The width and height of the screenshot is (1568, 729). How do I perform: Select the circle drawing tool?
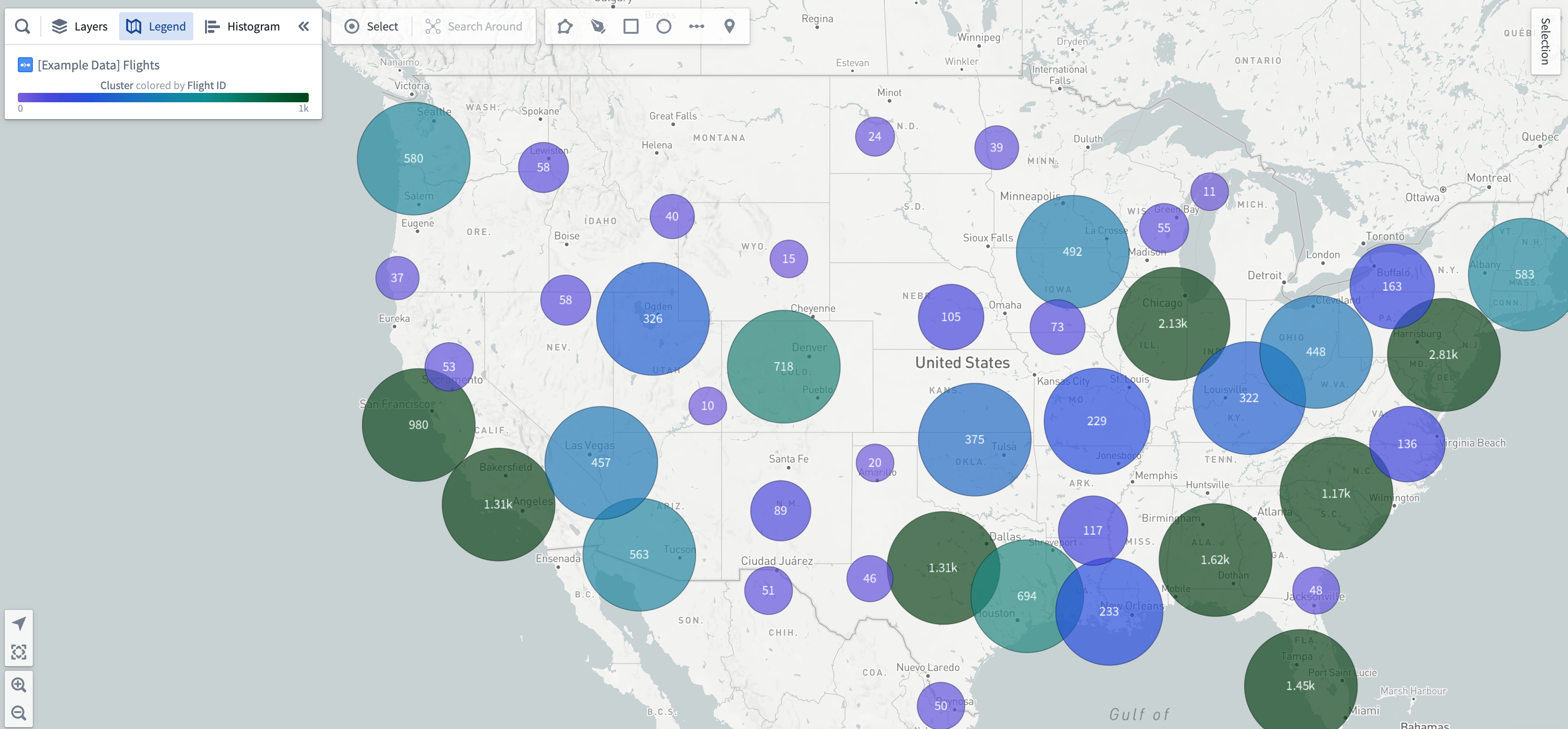point(663,26)
